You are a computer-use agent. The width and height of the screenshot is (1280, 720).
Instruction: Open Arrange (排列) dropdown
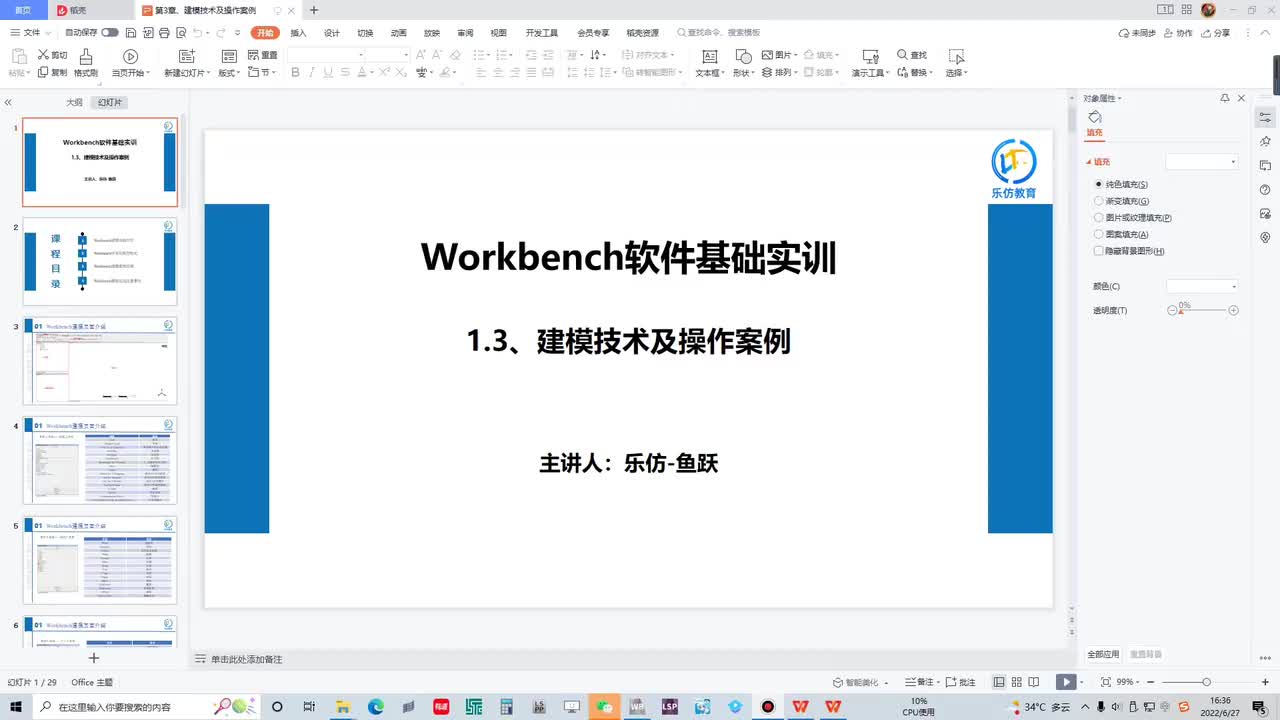(x=780, y=72)
